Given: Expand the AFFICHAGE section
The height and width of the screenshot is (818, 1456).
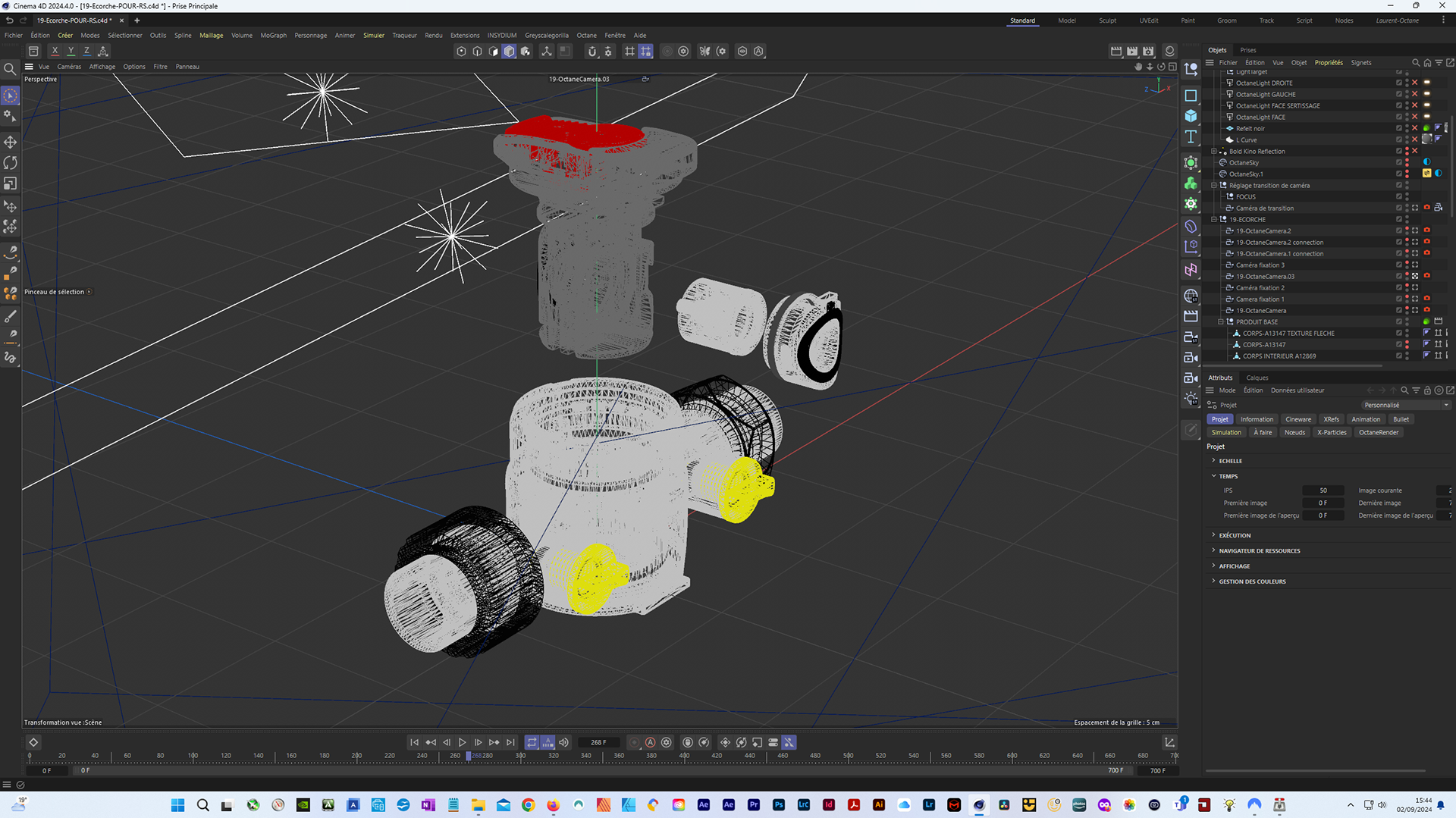Looking at the screenshot, I should click(1214, 566).
